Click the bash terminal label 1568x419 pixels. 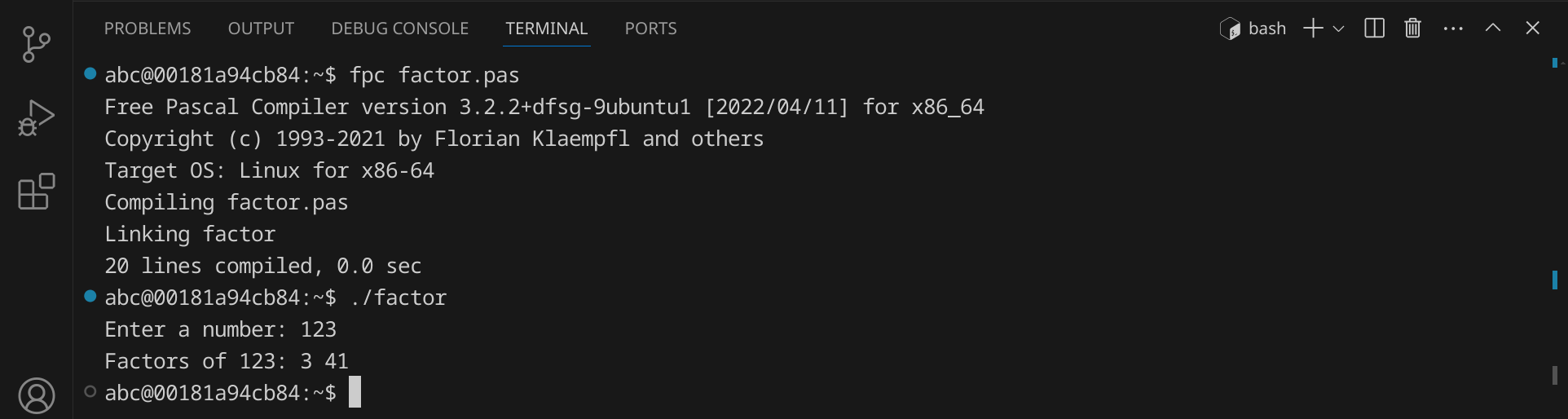point(1266,29)
